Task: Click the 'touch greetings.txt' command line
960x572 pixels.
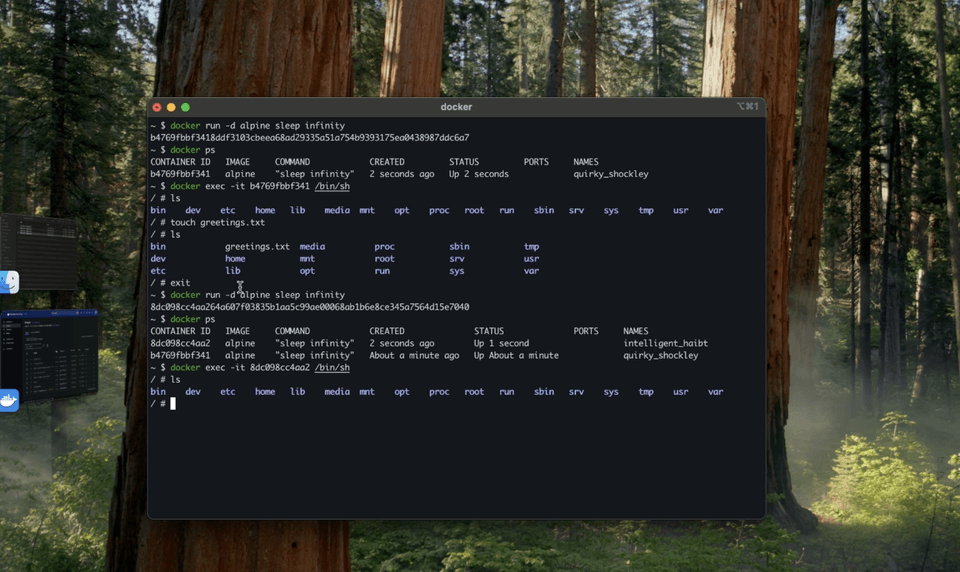Action: [217, 222]
